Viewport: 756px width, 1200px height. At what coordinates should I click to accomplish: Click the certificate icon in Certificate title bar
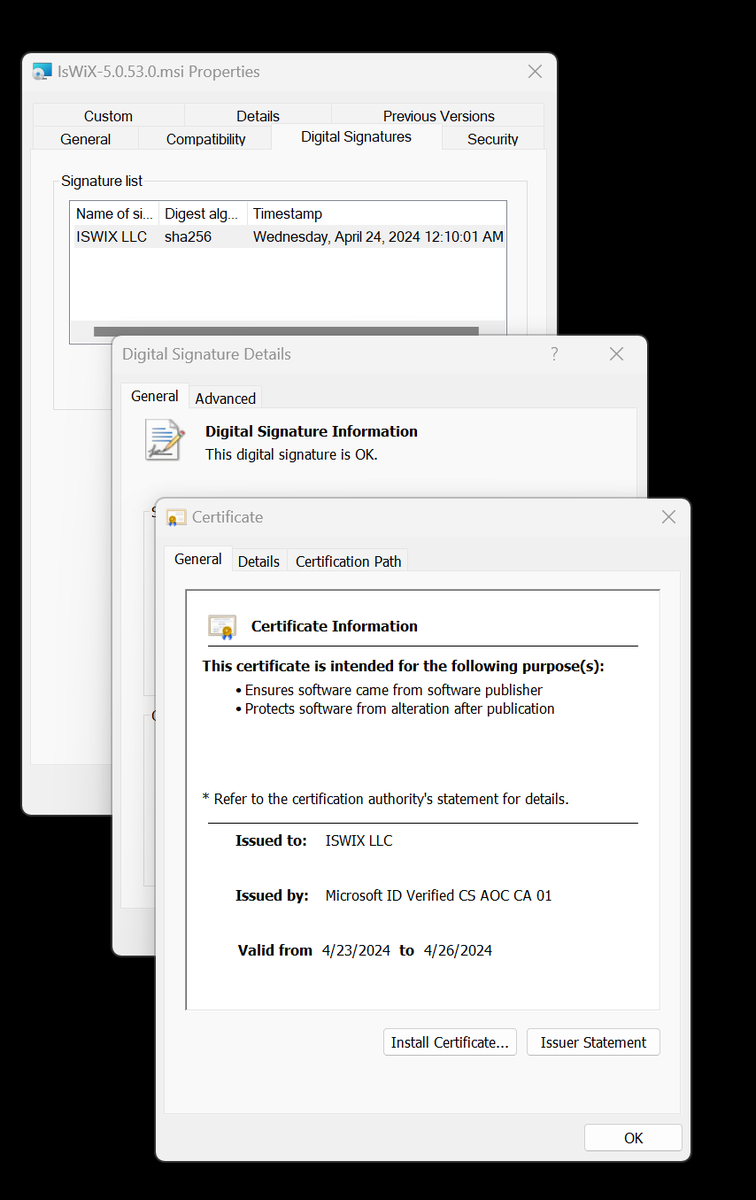click(x=177, y=517)
